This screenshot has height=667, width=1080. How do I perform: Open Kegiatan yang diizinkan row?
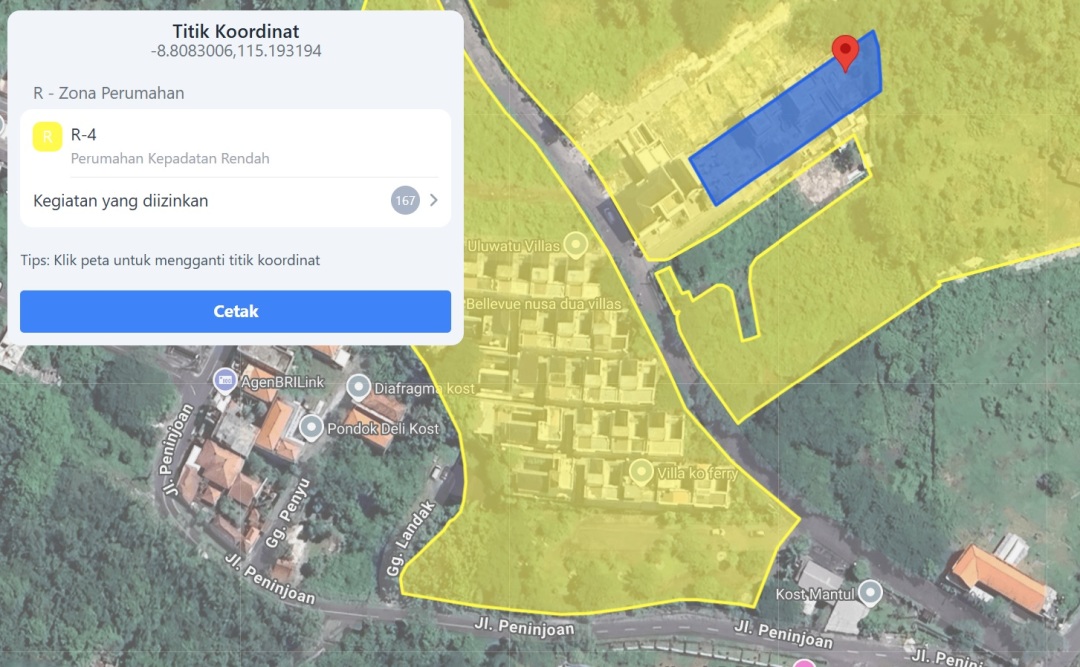[x=236, y=201]
